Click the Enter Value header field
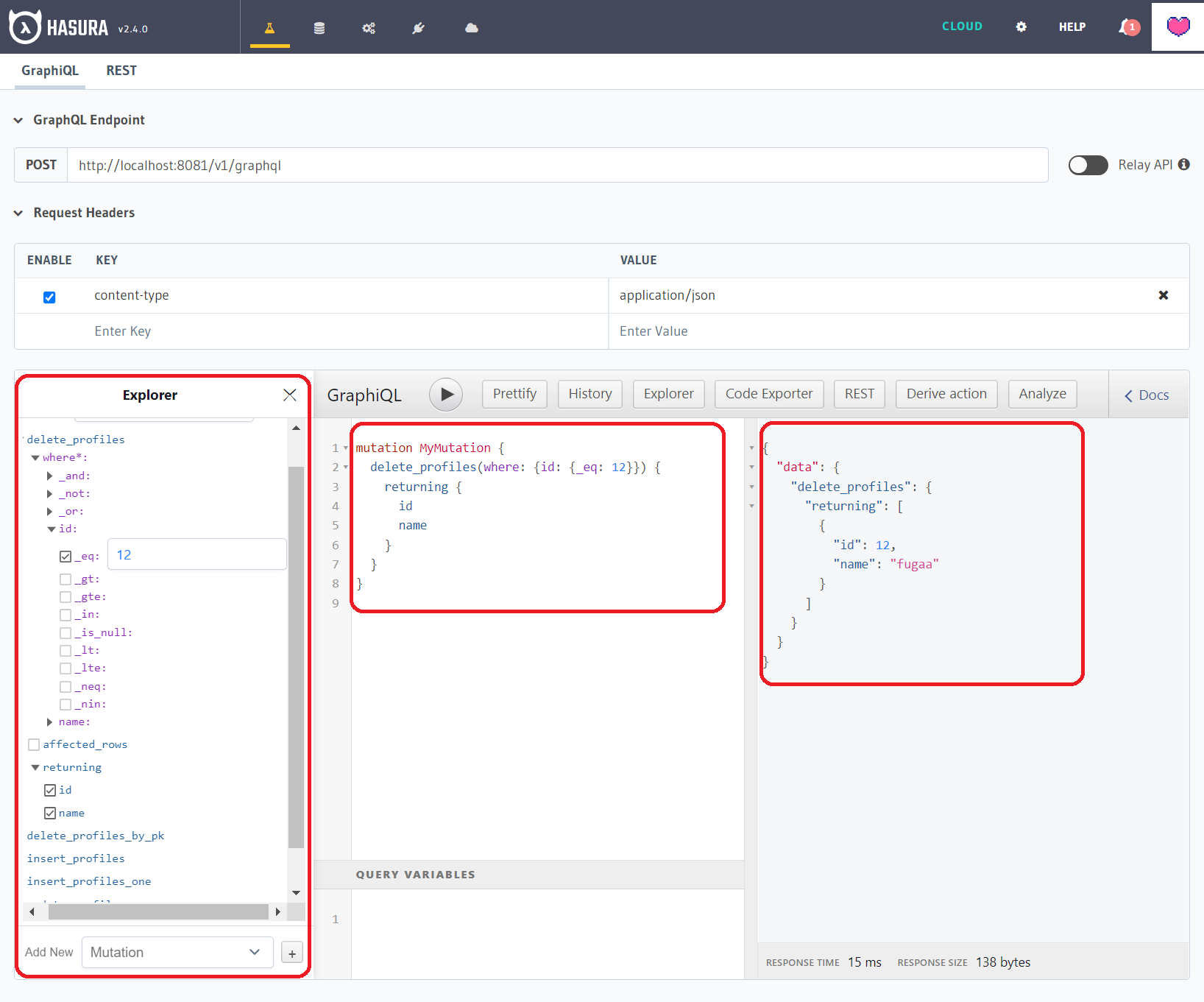 tap(899, 331)
